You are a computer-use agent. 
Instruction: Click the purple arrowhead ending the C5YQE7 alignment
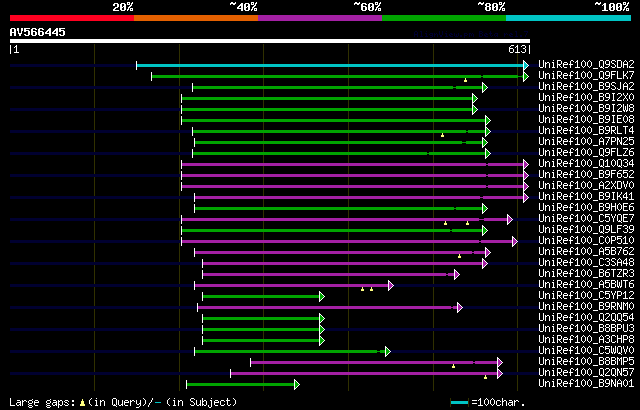coord(509,219)
